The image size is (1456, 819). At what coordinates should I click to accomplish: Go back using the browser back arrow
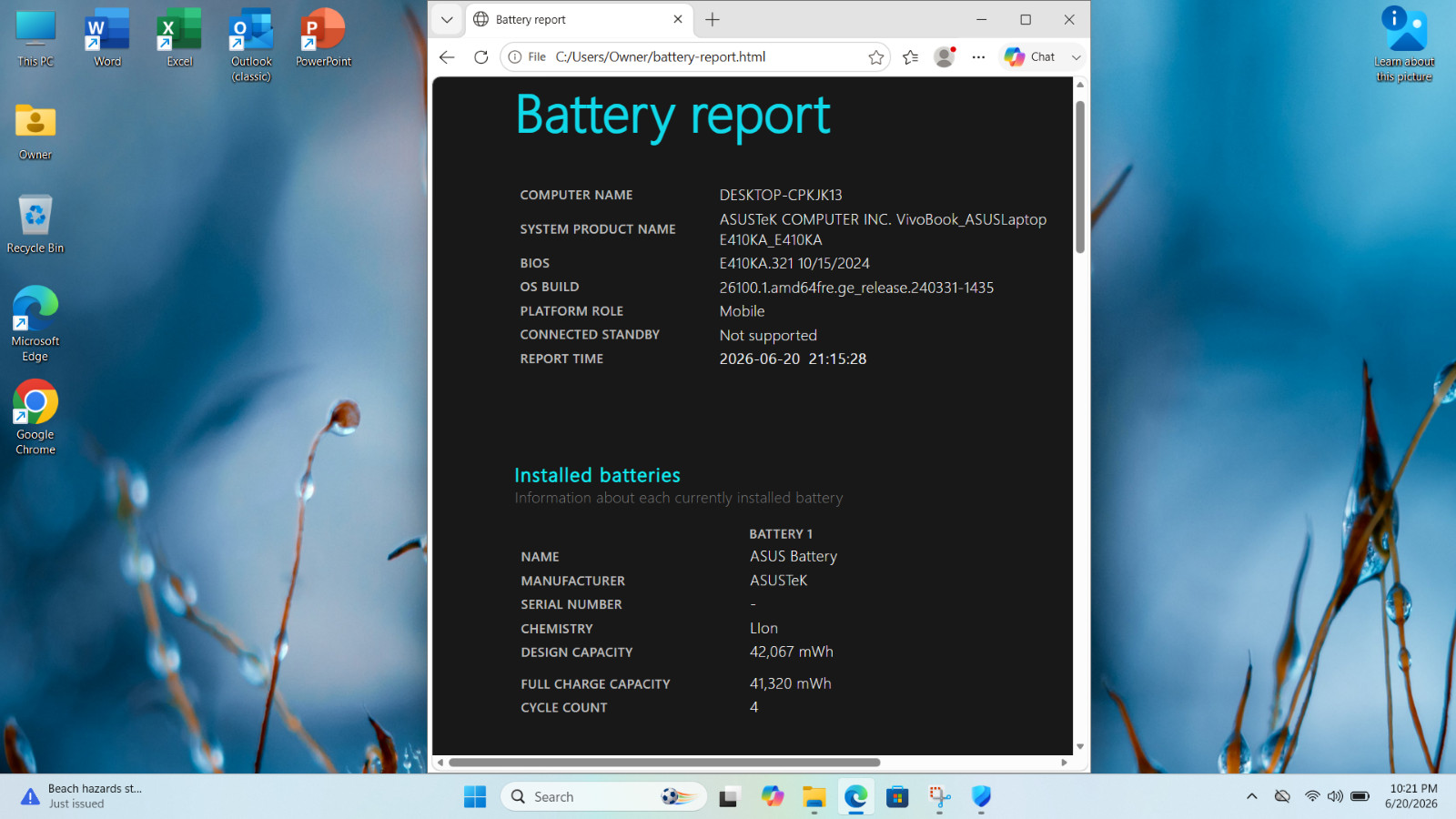tap(447, 57)
